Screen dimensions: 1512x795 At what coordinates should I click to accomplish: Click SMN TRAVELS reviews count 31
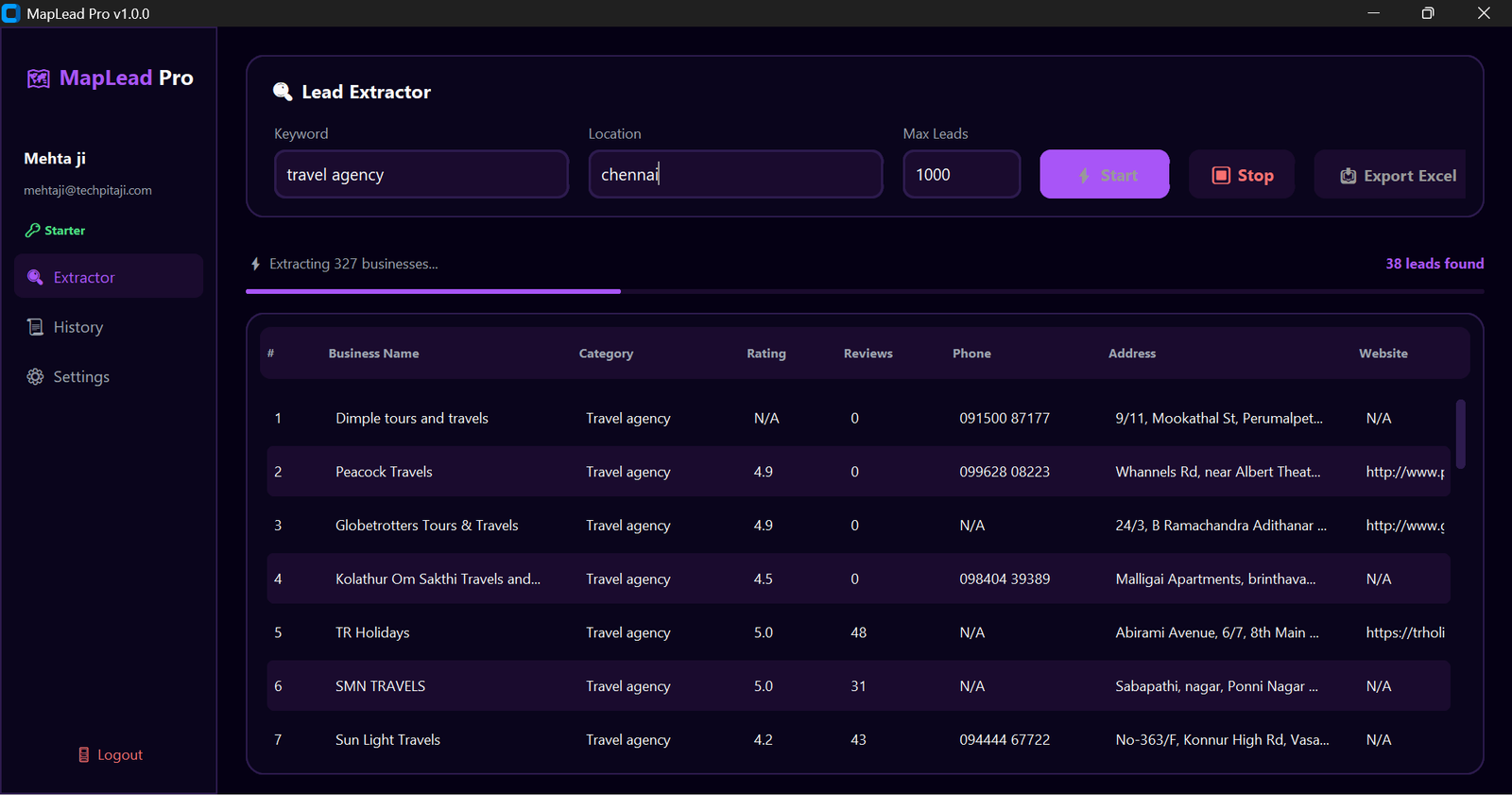(x=858, y=686)
